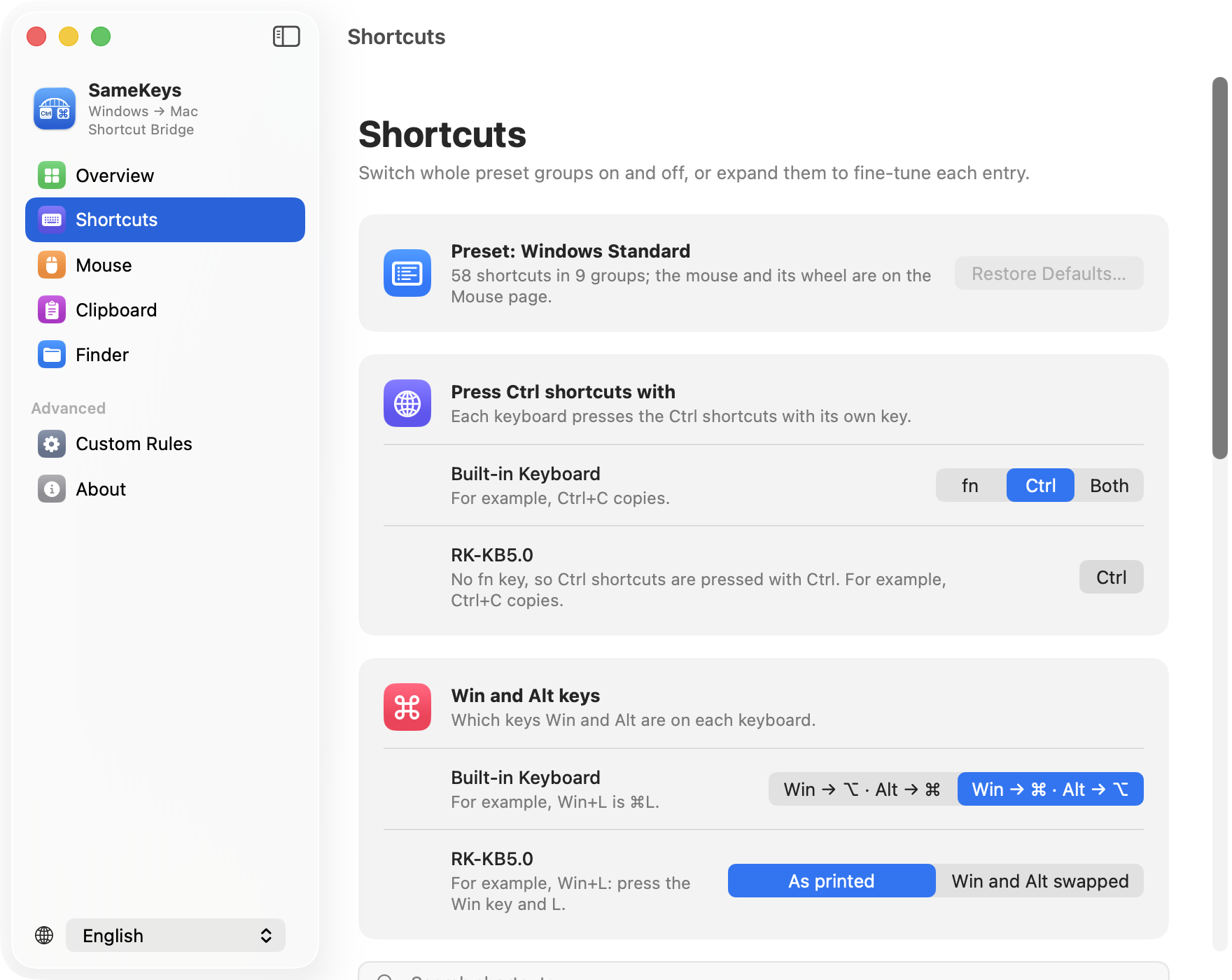Click the "Win and Alt keys" heading
The height and width of the screenshot is (980, 1232).
point(525,696)
